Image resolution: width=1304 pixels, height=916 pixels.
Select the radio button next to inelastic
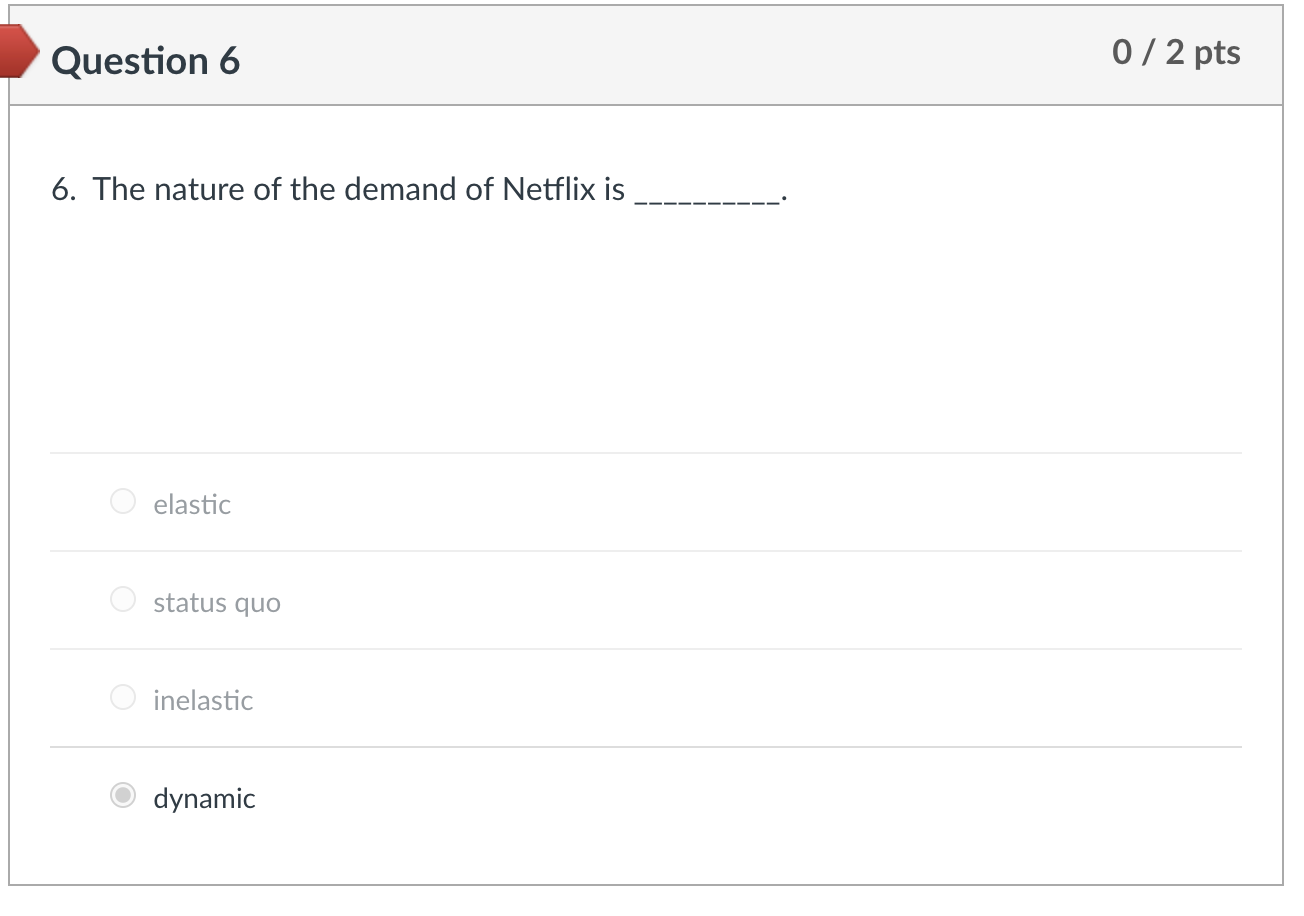(x=122, y=697)
